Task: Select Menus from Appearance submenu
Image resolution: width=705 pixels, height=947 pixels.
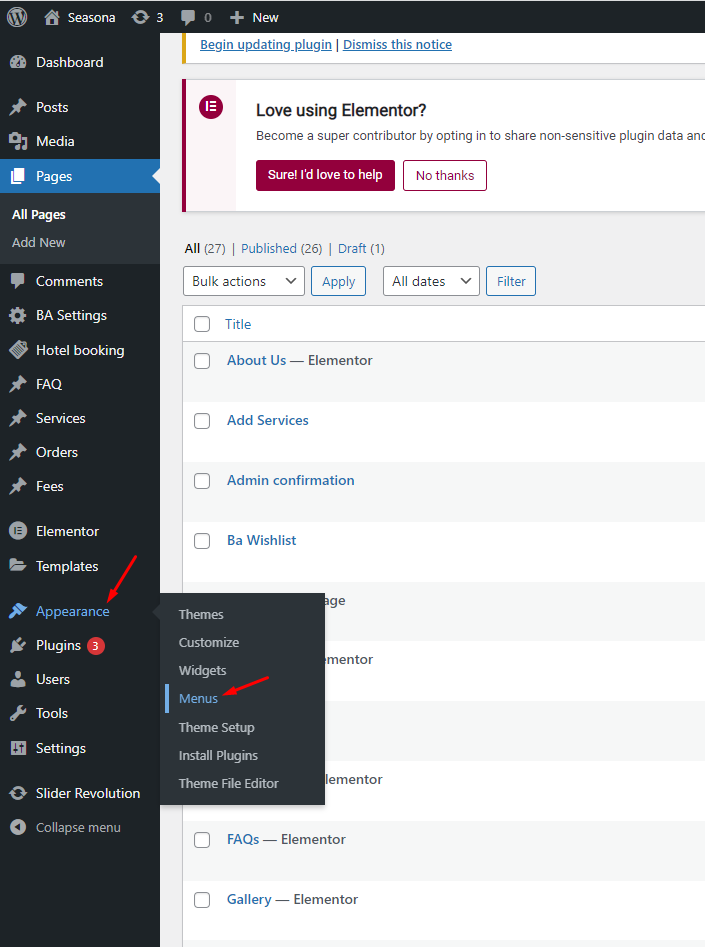Action: [198, 698]
